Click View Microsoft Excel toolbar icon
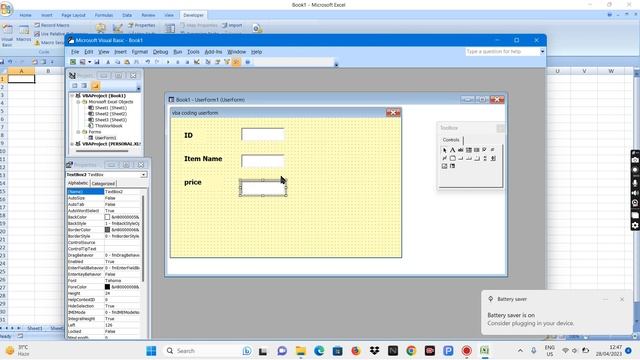This screenshot has height=360, width=640. coord(73,62)
